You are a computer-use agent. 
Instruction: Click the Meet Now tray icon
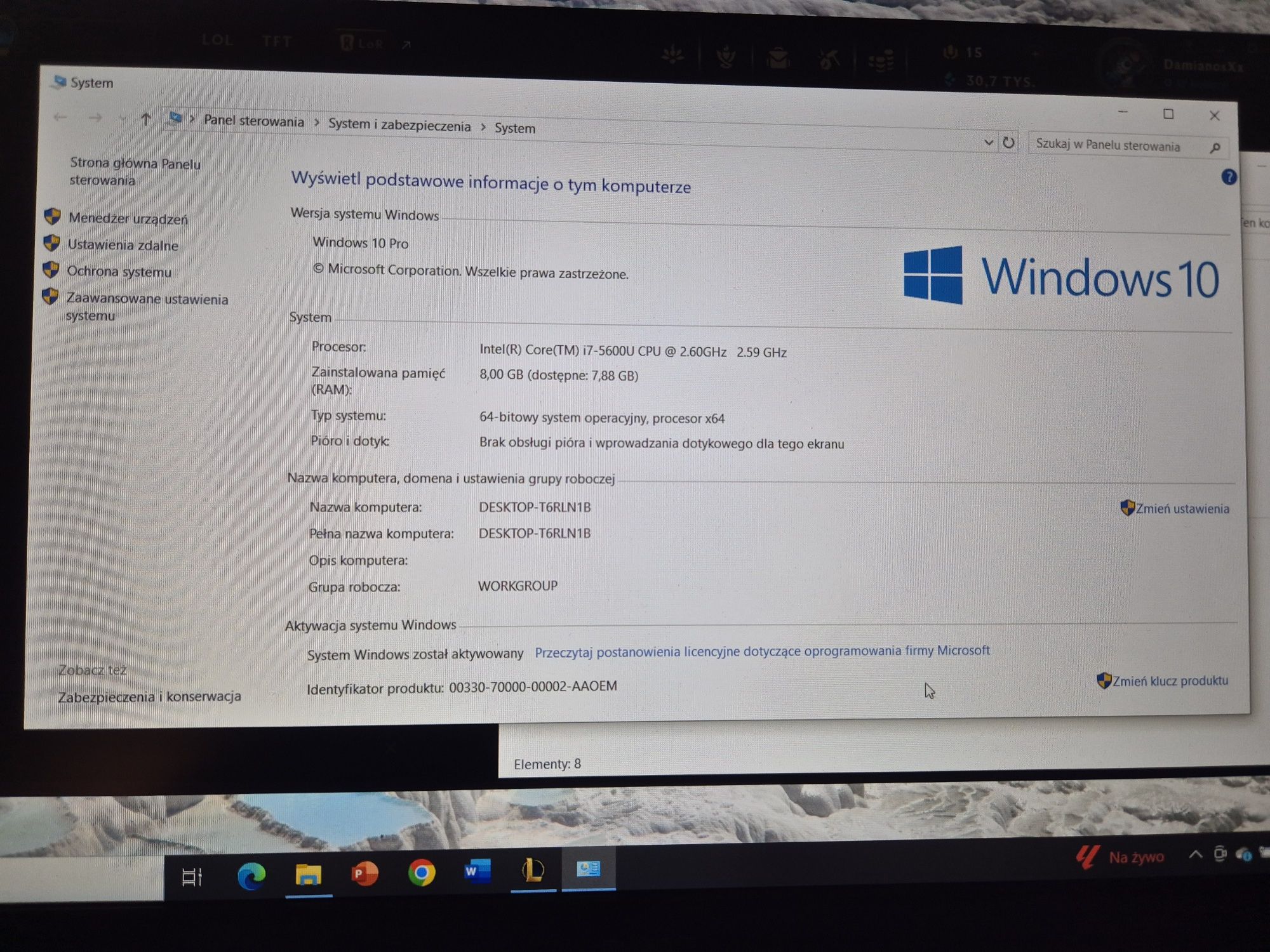[1220, 854]
